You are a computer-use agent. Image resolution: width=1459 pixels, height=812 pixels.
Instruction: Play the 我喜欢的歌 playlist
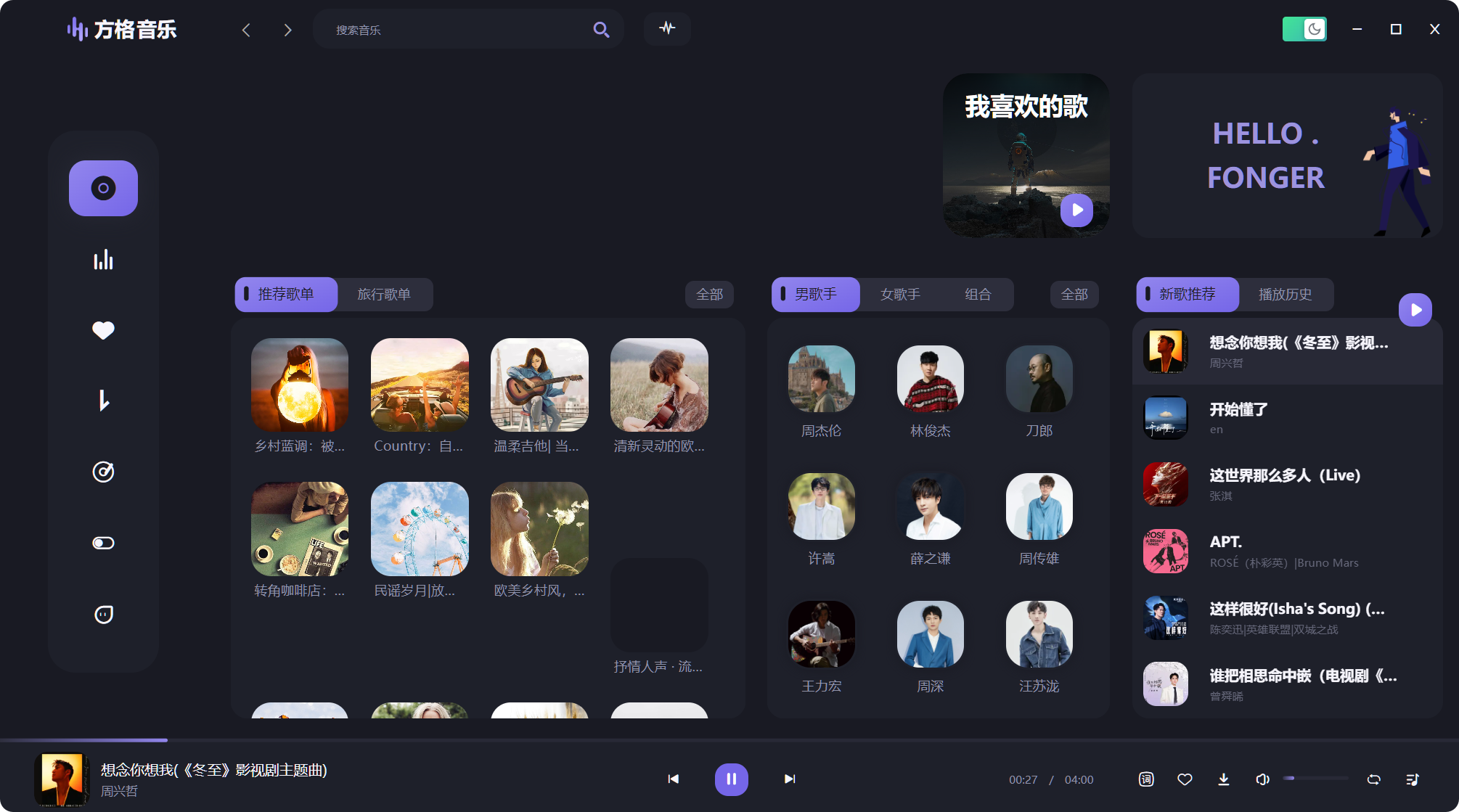coord(1077,210)
